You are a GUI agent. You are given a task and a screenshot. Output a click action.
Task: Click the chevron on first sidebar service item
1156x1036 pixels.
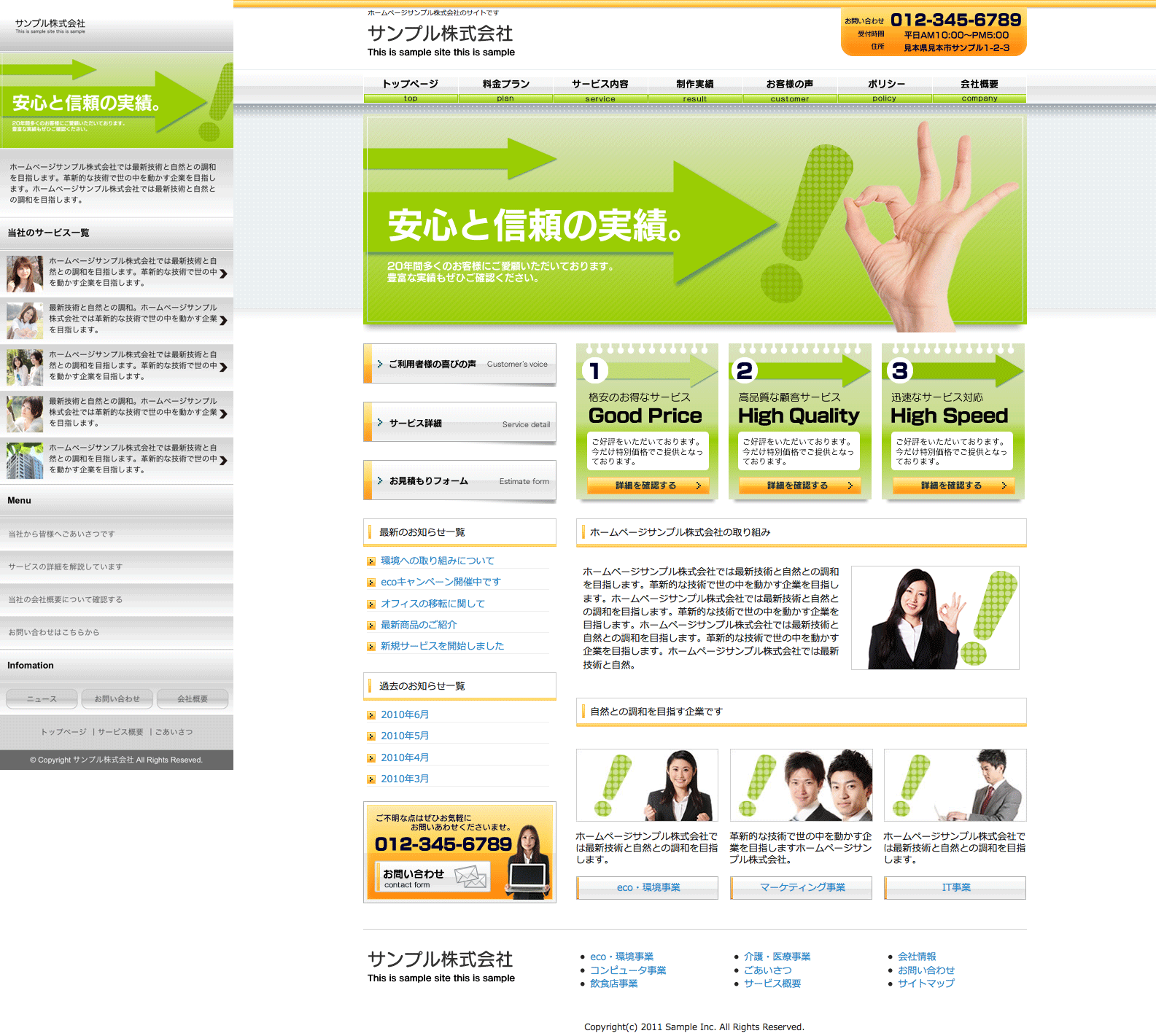click(x=223, y=273)
